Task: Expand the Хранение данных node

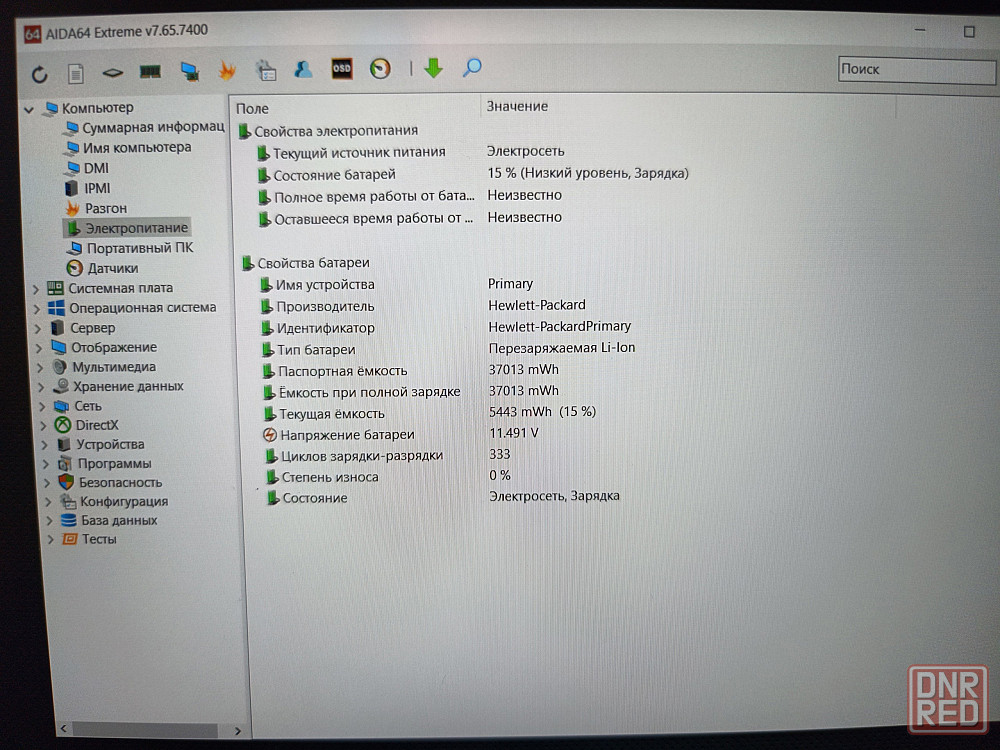Action: point(41,387)
